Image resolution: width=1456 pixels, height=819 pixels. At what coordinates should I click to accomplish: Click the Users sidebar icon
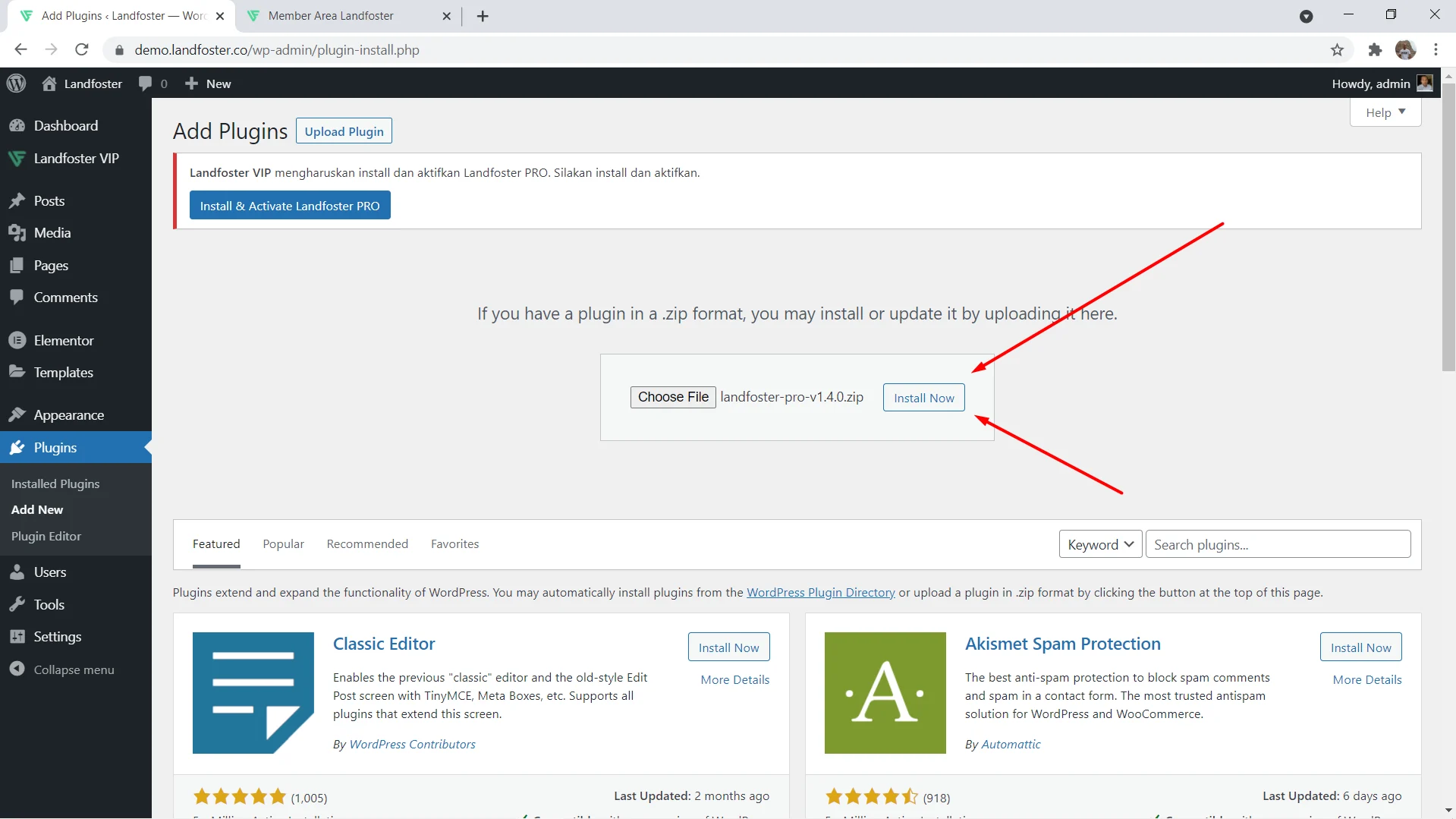(x=17, y=572)
